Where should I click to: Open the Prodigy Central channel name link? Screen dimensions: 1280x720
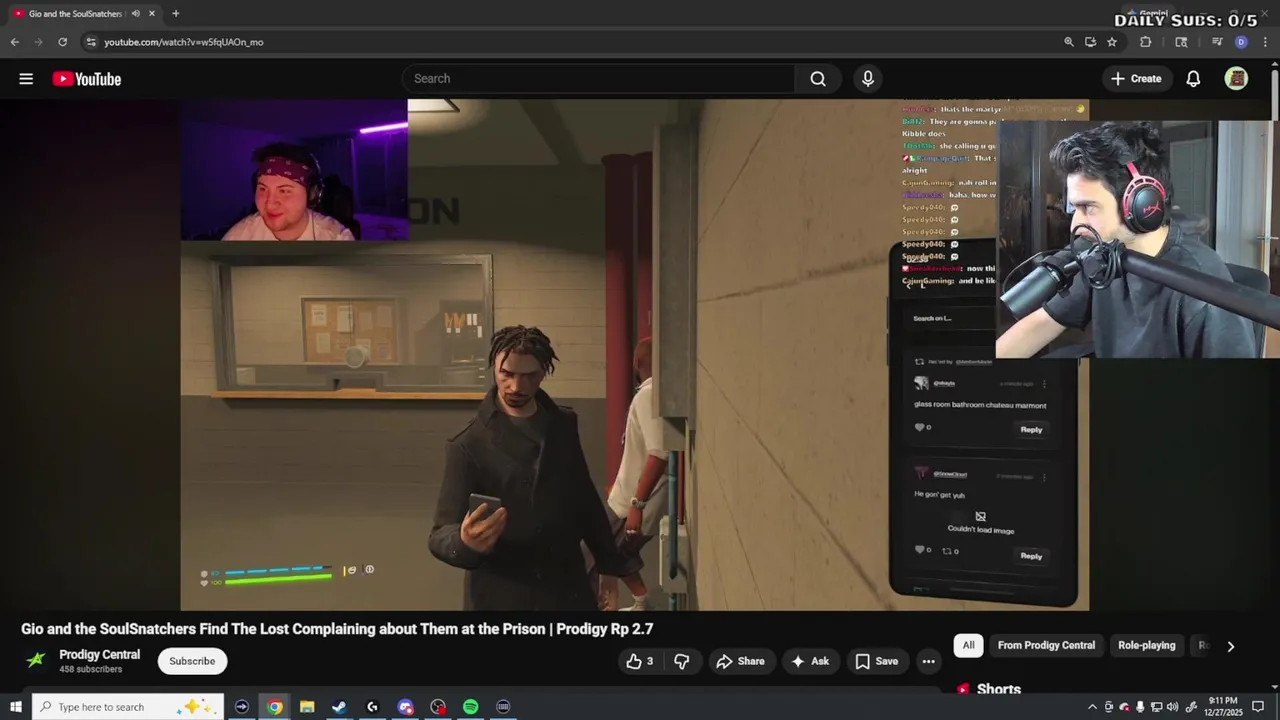(x=99, y=655)
